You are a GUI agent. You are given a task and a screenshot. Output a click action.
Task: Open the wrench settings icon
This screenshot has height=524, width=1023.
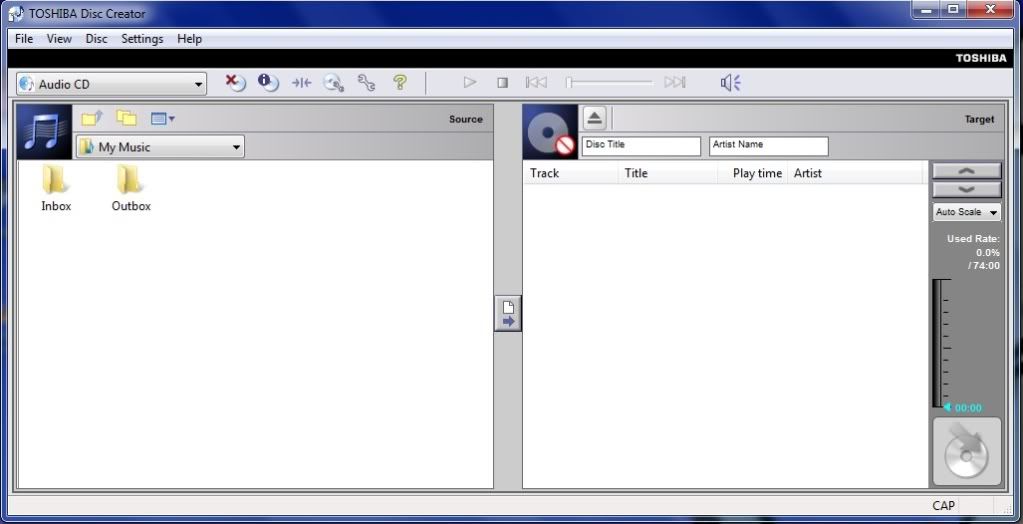[367, 83]
